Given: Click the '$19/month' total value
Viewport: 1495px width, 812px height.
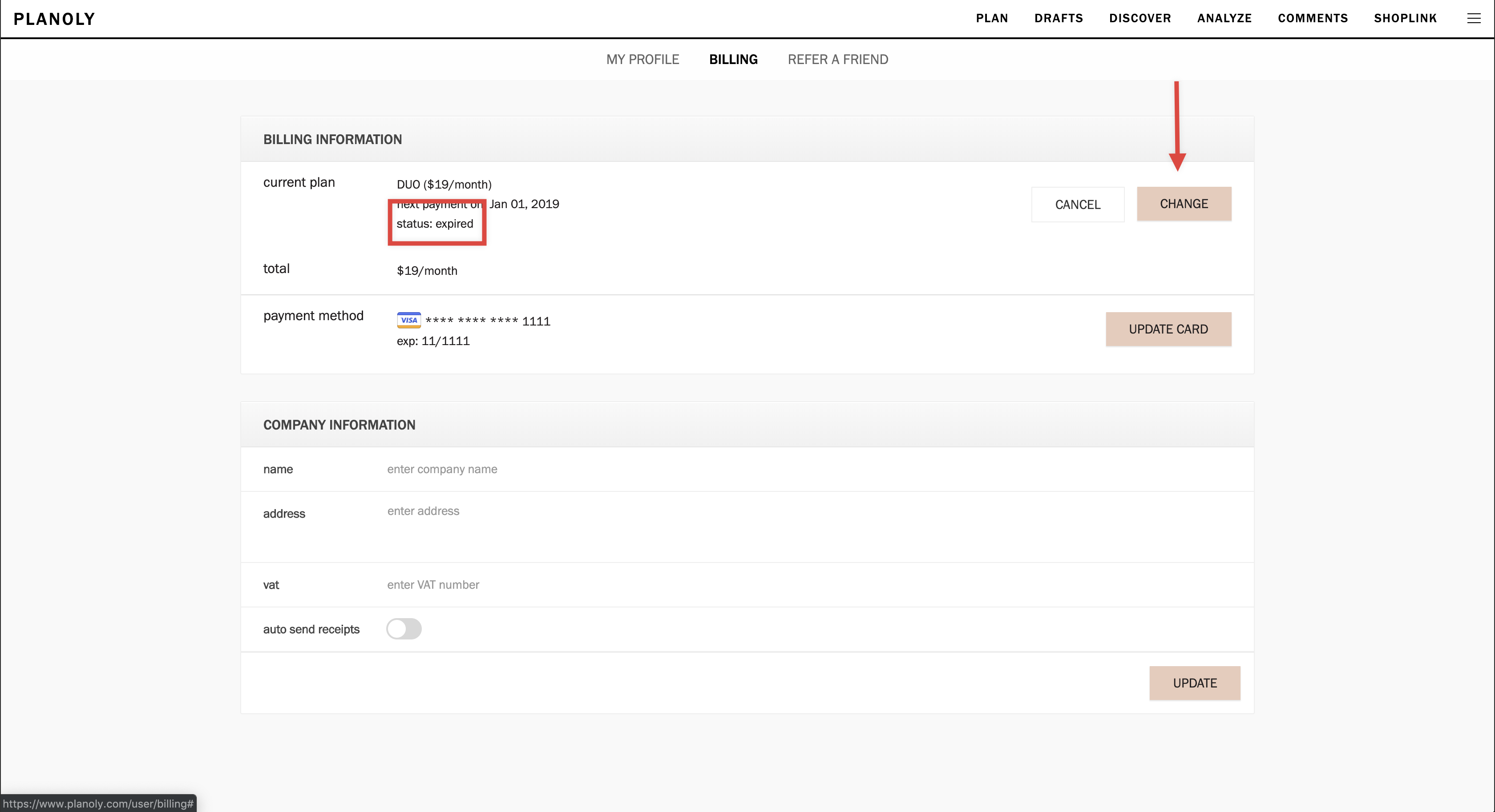Looking at the screenshot, I should click(427, 270).
